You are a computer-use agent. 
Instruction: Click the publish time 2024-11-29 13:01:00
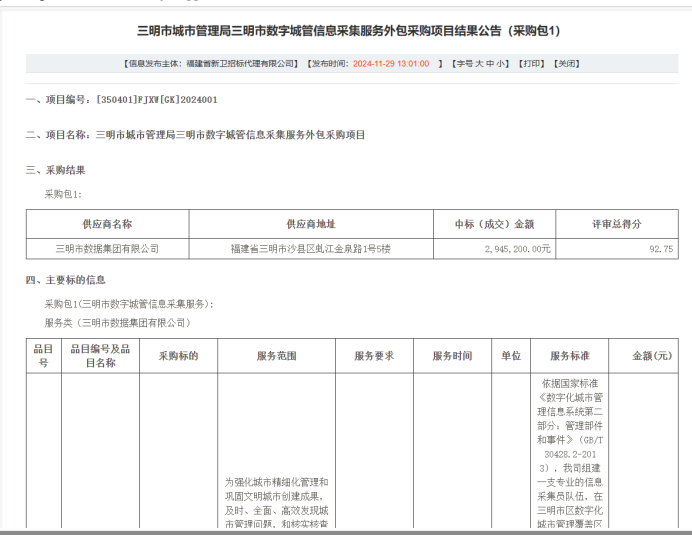click(x=391, y=63)
